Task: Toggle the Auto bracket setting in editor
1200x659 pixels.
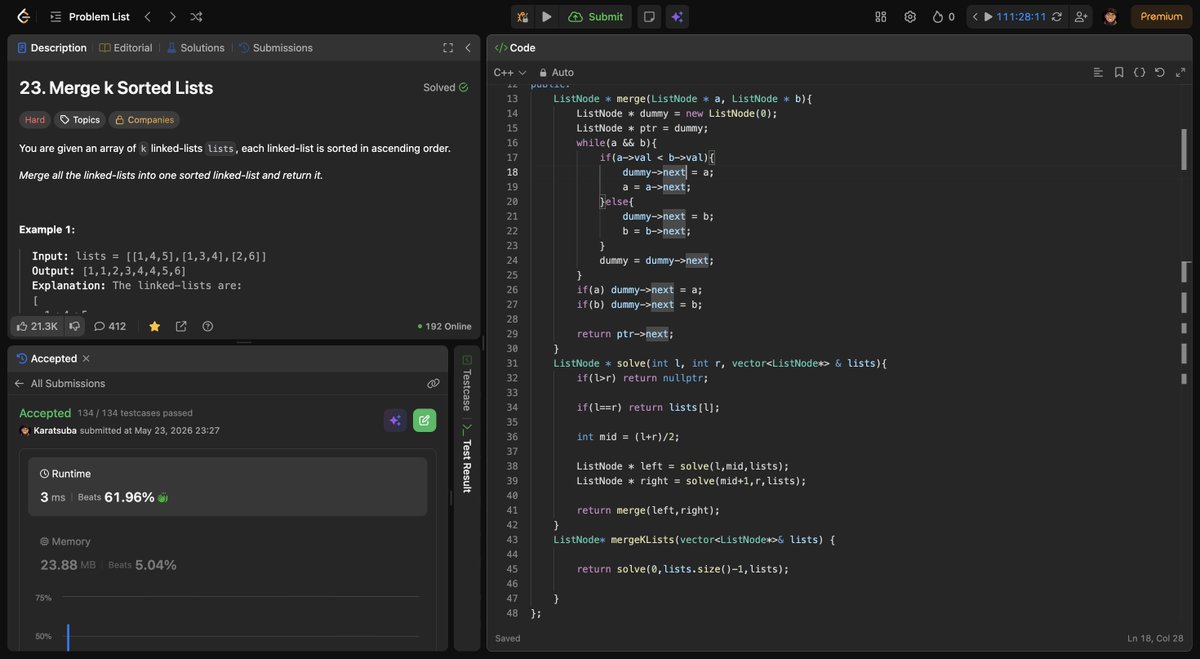Action: (556, 72)
